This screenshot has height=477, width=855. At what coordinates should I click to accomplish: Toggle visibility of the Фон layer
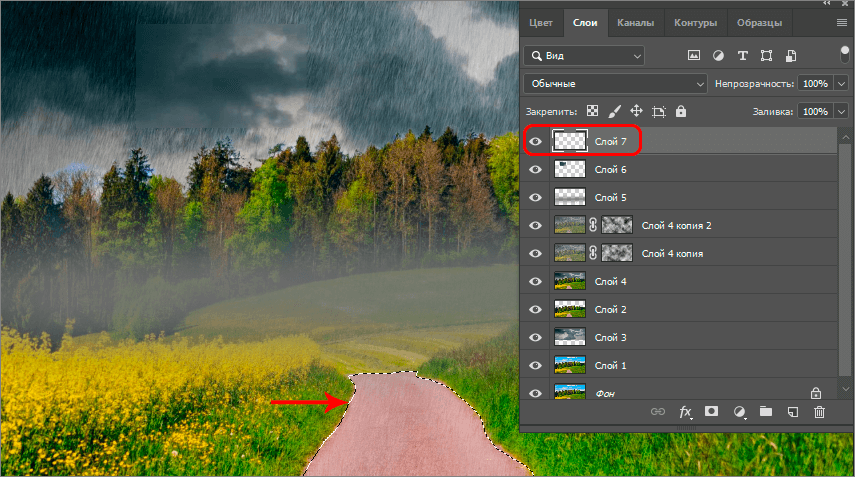tap(535, 394)
